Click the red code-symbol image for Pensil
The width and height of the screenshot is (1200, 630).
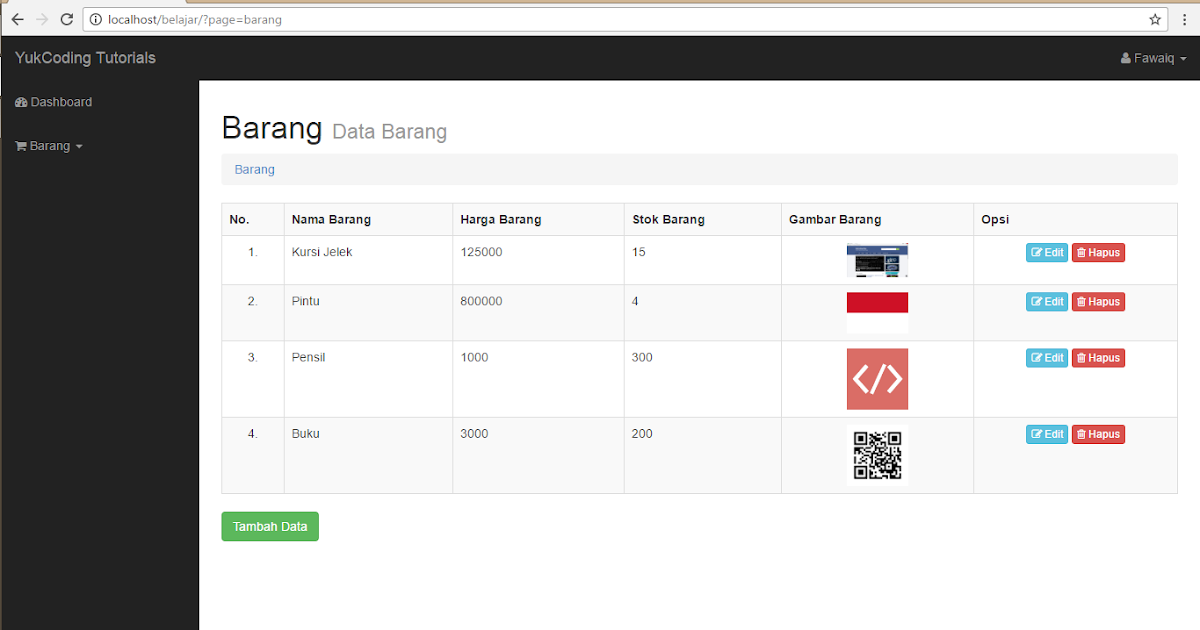[877, 379]
